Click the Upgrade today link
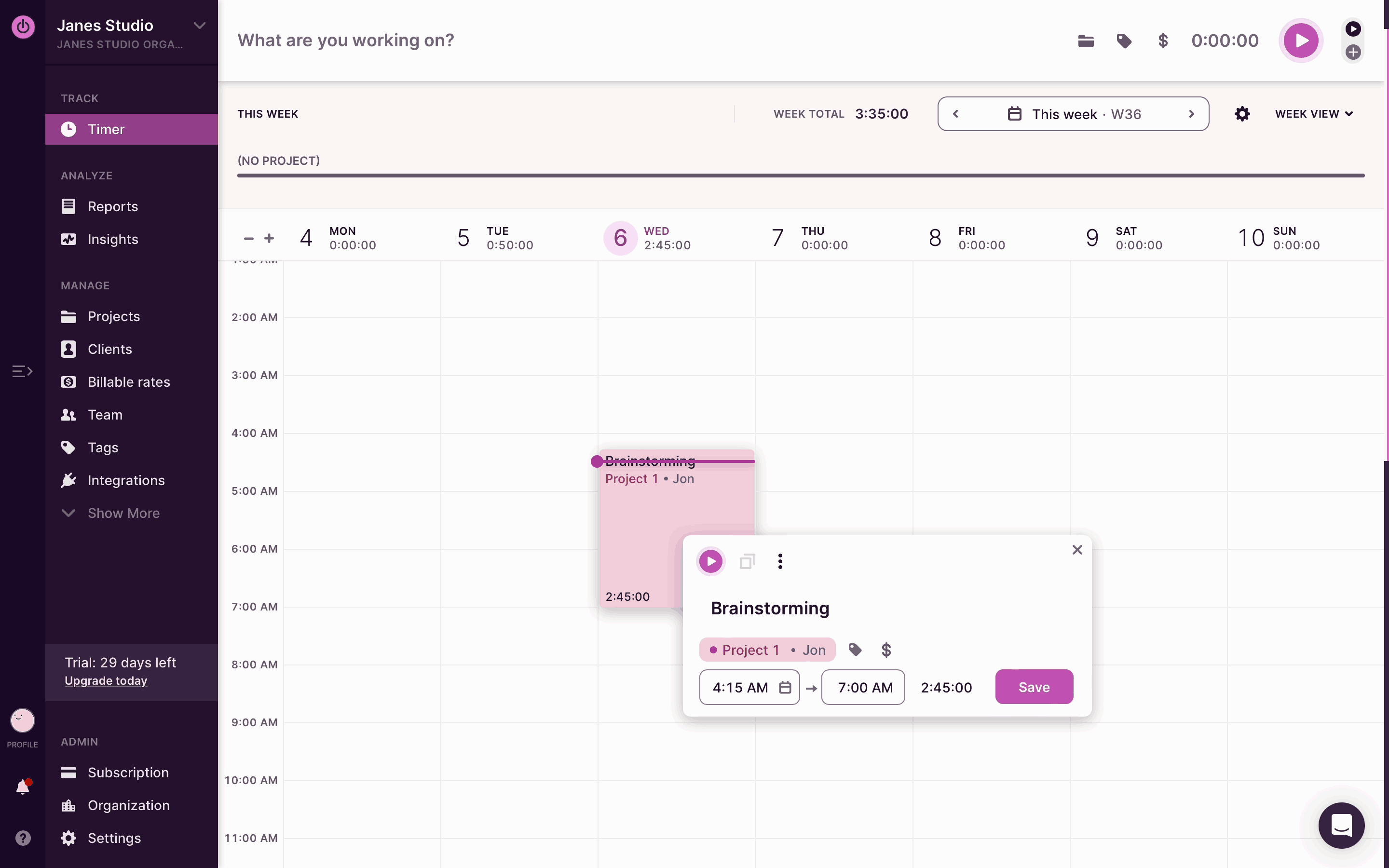Image resolution: width=1389 pixels, height=868 pixels. point(106,681)
